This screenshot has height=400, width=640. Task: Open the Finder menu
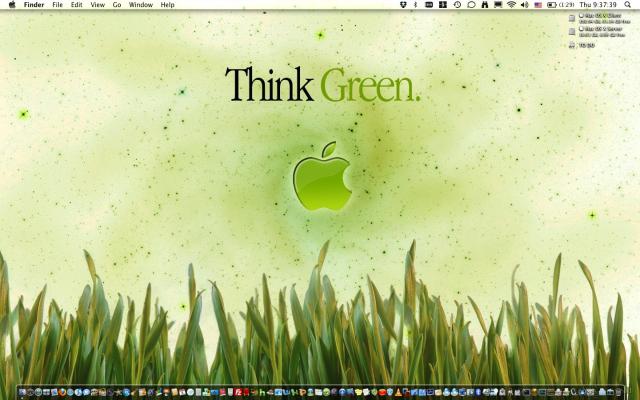tap(34, 4)
